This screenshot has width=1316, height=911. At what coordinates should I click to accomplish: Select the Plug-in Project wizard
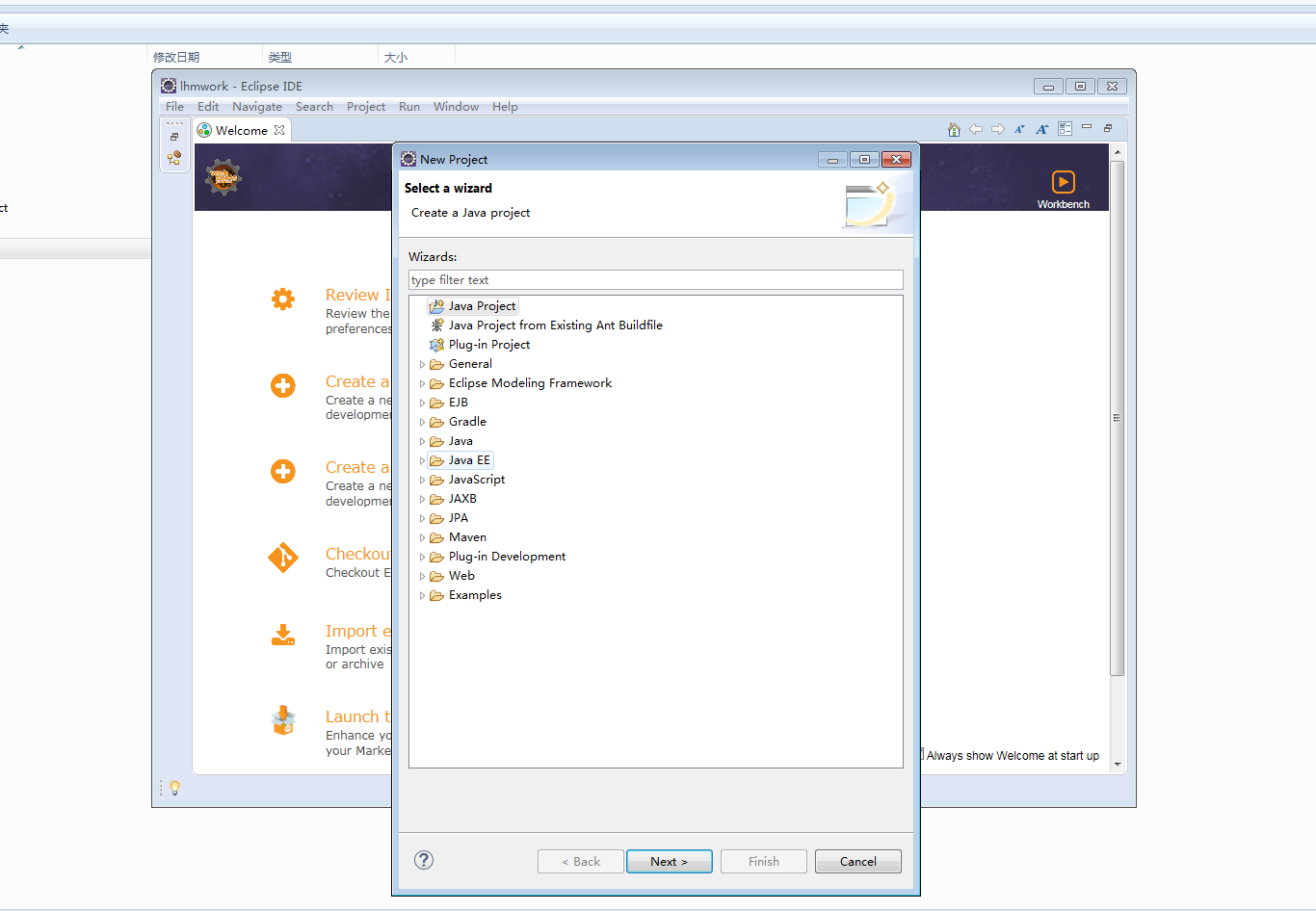[x=480, y=345]
